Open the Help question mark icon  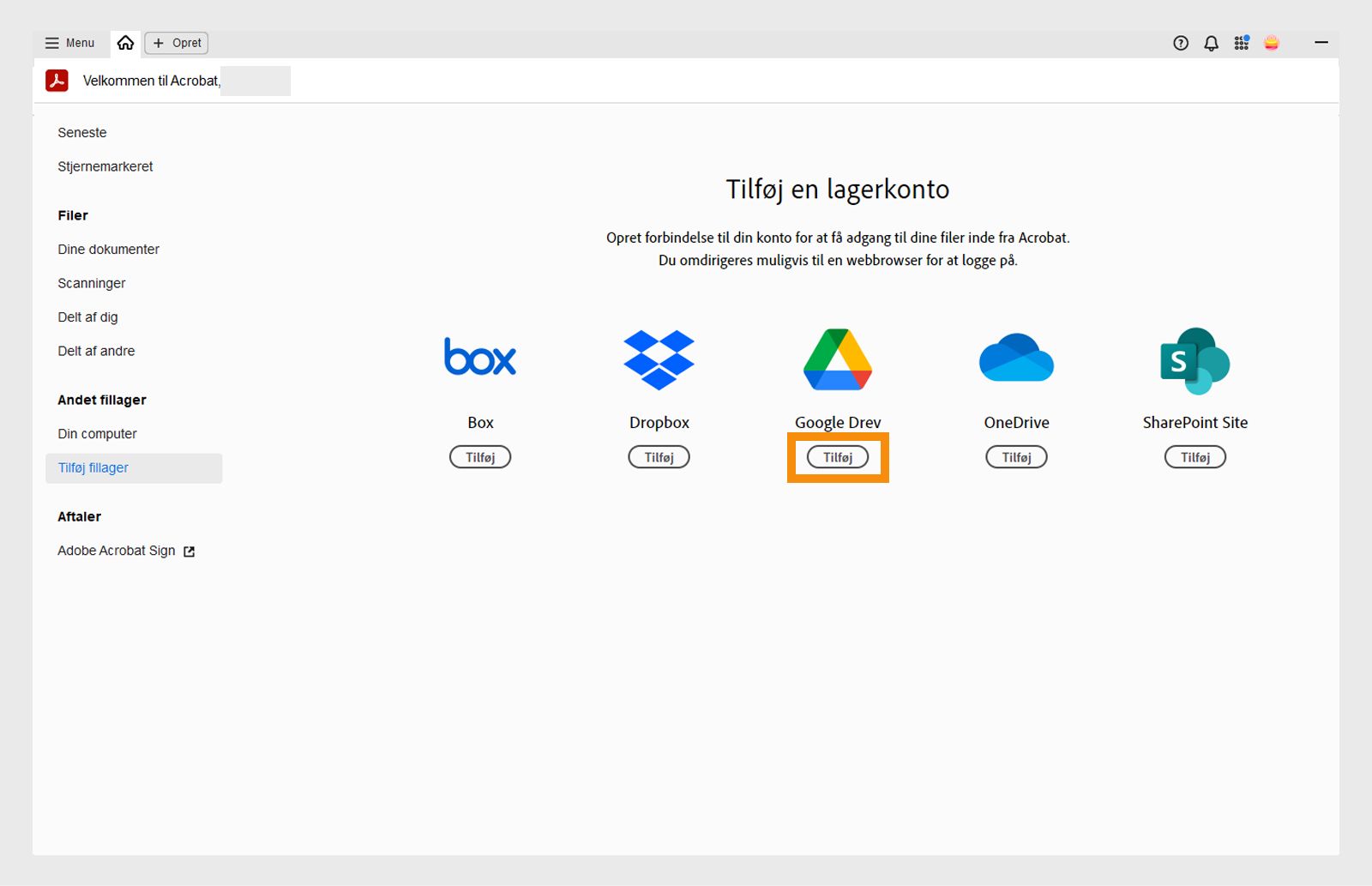(1181, 43)
